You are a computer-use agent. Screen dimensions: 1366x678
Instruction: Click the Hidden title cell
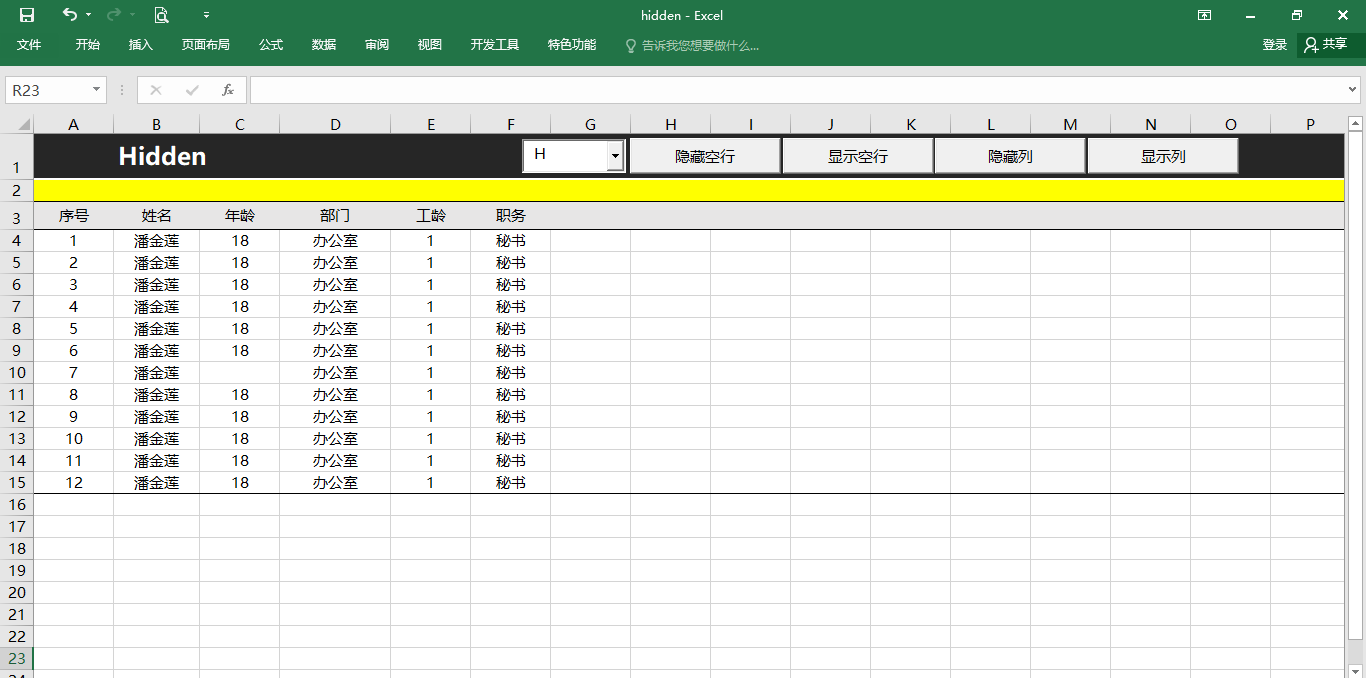(162, 156)
